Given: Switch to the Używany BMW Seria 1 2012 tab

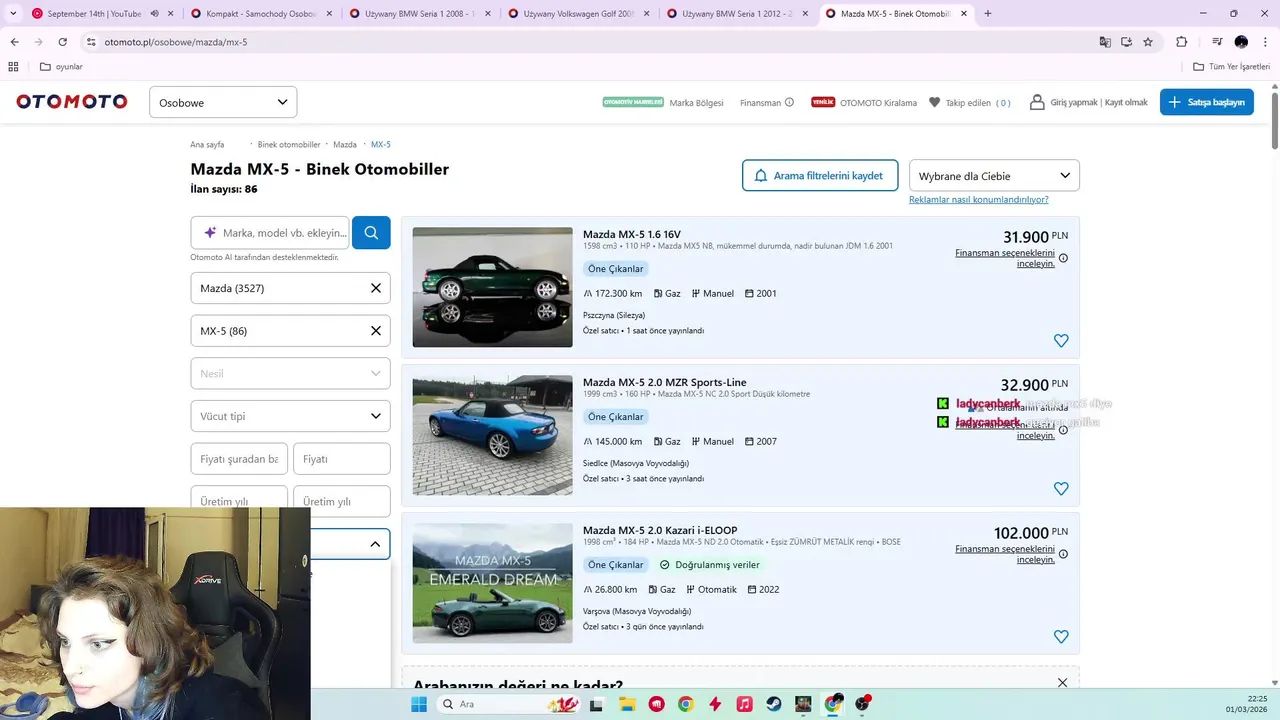Looking at the screenshot, I should click(x=738, y=14).
